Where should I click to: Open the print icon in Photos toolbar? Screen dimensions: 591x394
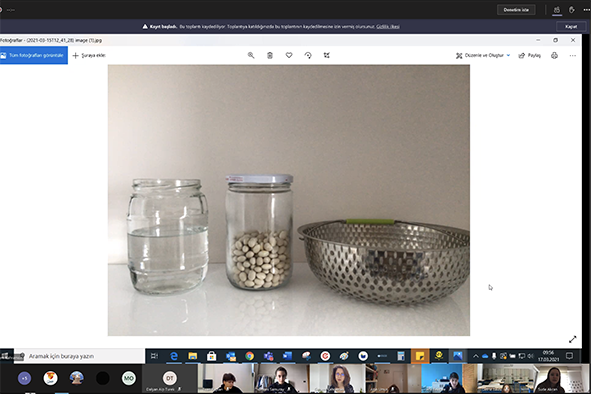tap(554, 55)
